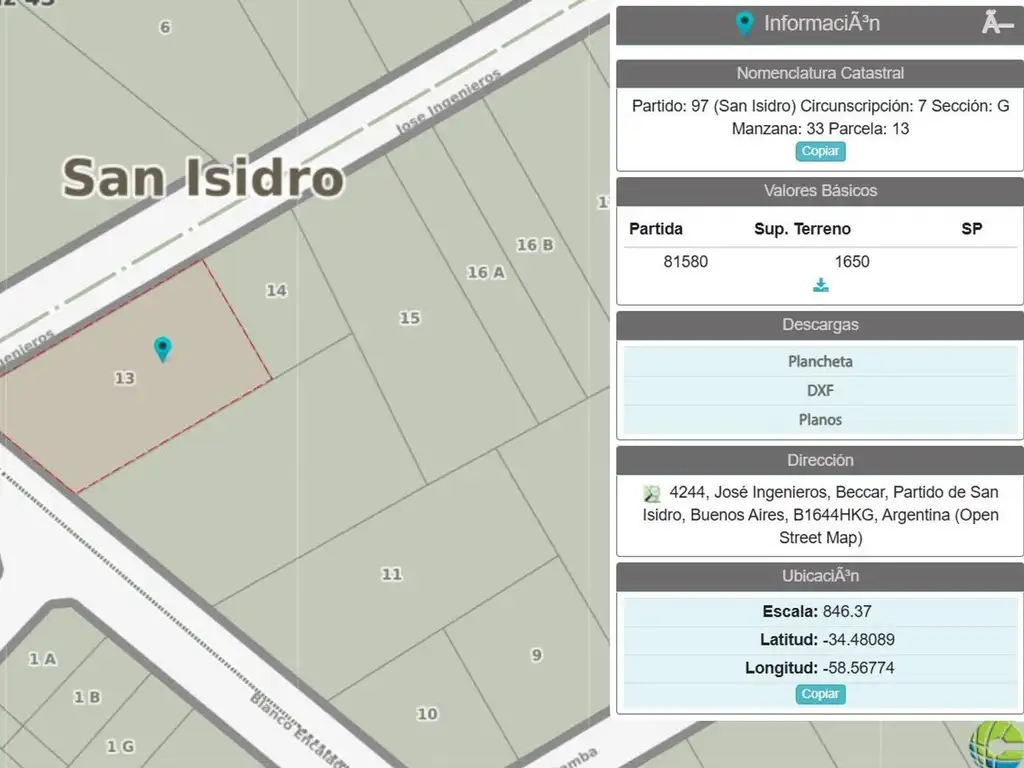Close the Información panel using the top-right icon
The width and height of the screenshot is (1024, 768).
coord(997,23)
